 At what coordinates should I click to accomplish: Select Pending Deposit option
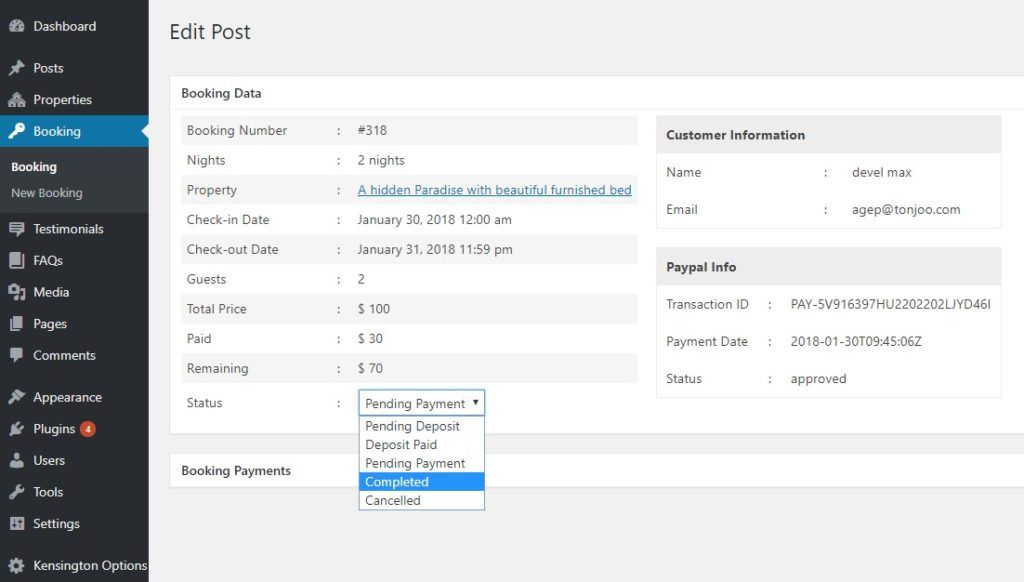click(x=421, y=426)
